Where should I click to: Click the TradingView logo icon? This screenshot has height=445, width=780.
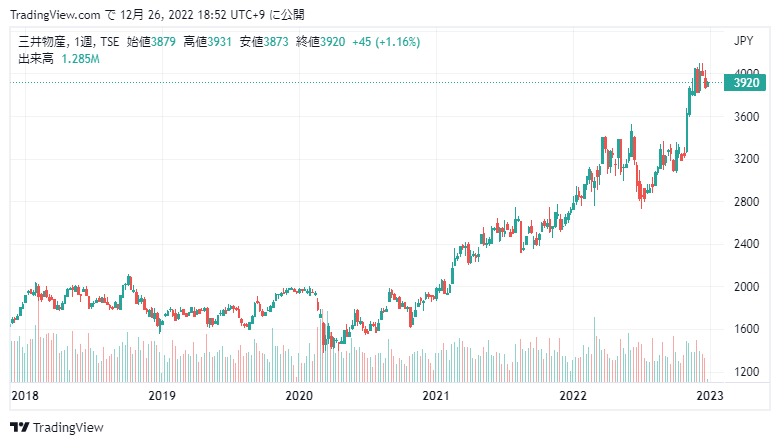coord(19,427)
